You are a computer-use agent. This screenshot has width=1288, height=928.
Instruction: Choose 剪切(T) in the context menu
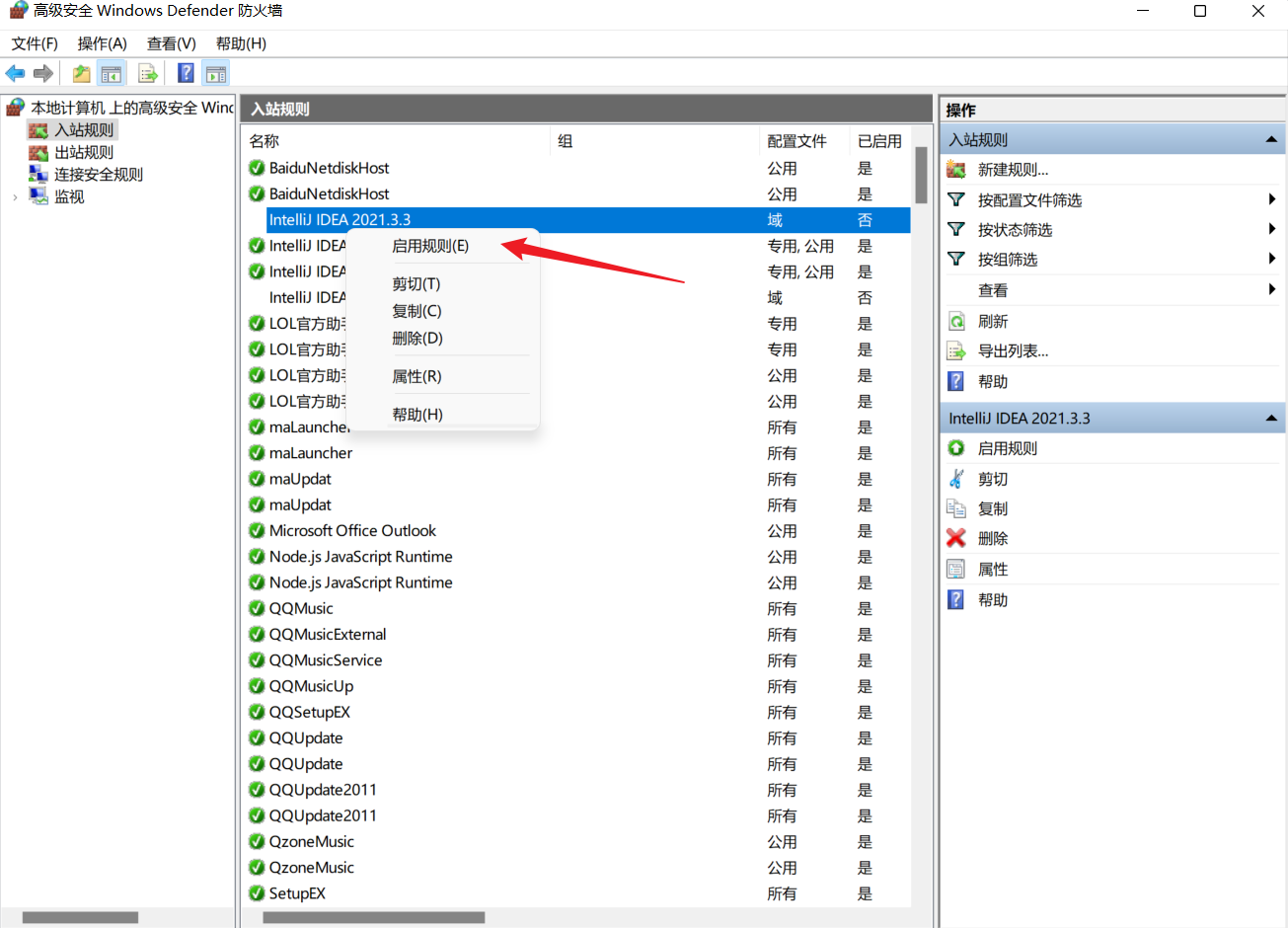417,284
